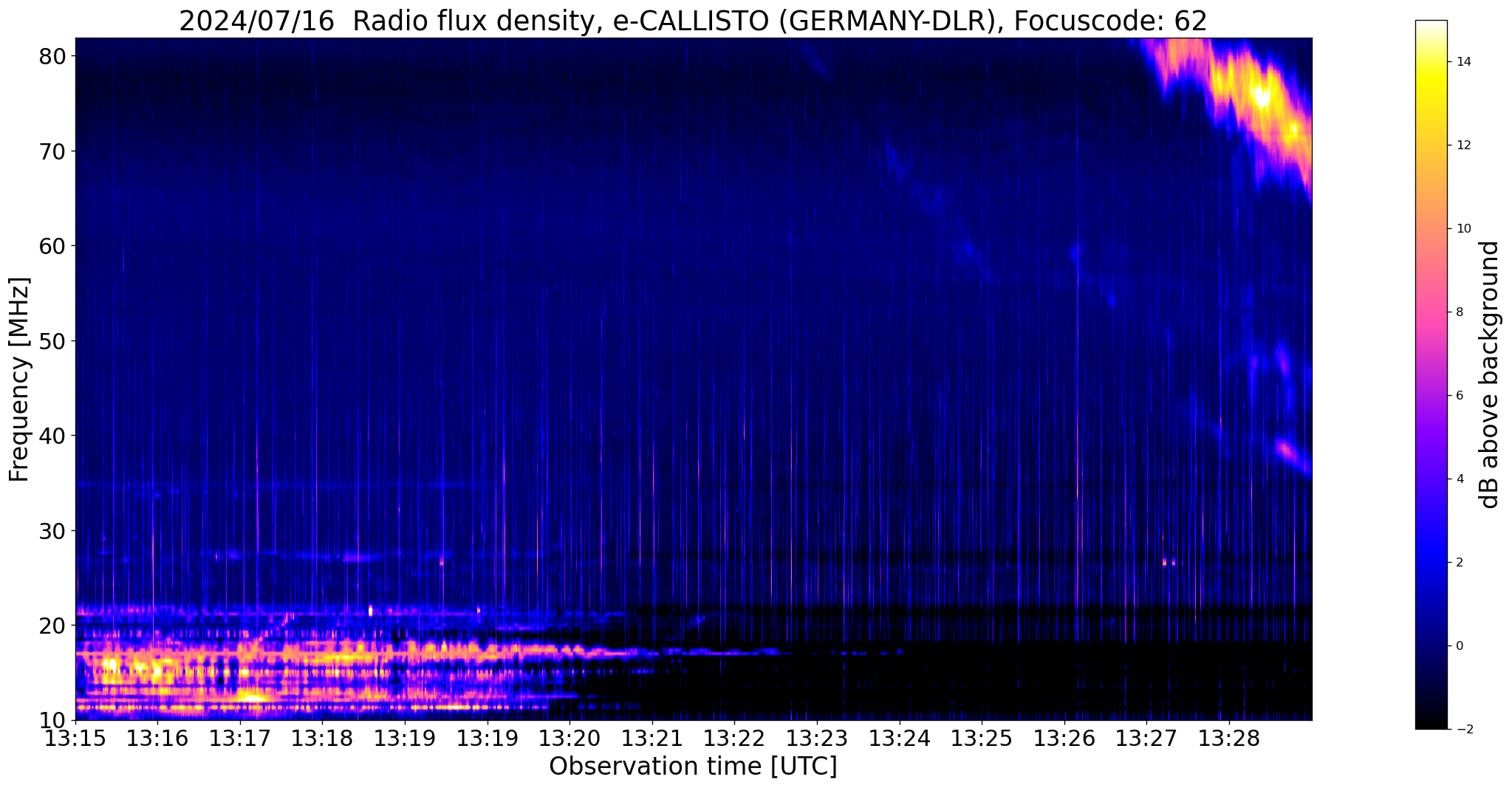The image size is (1512, 788).
Task: Click the colorbar tick labeled 10 dB
Action: point(1463,229)
